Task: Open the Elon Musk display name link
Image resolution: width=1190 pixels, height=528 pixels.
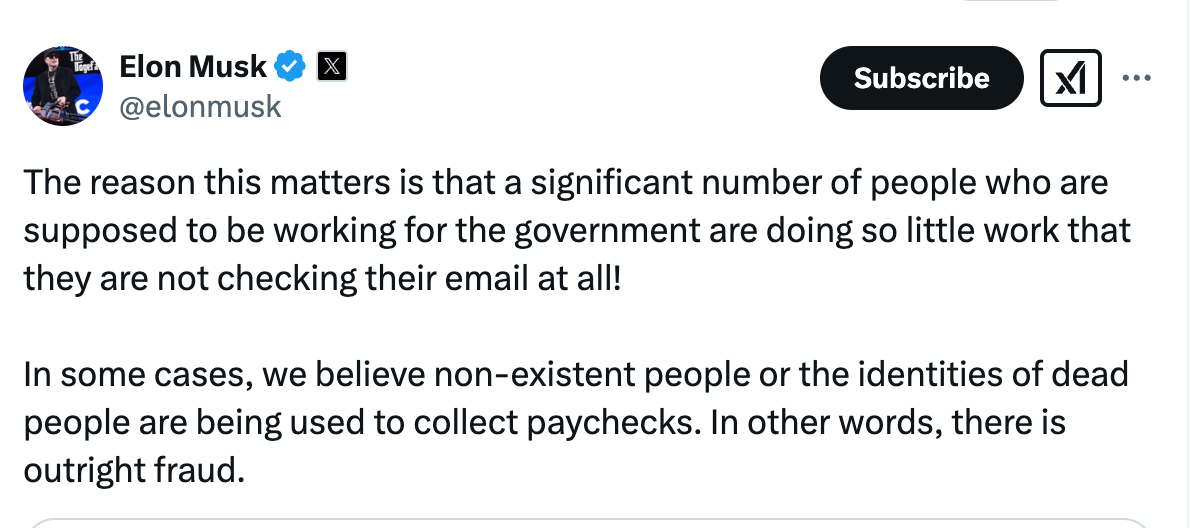Action: [x=194, y=67]
